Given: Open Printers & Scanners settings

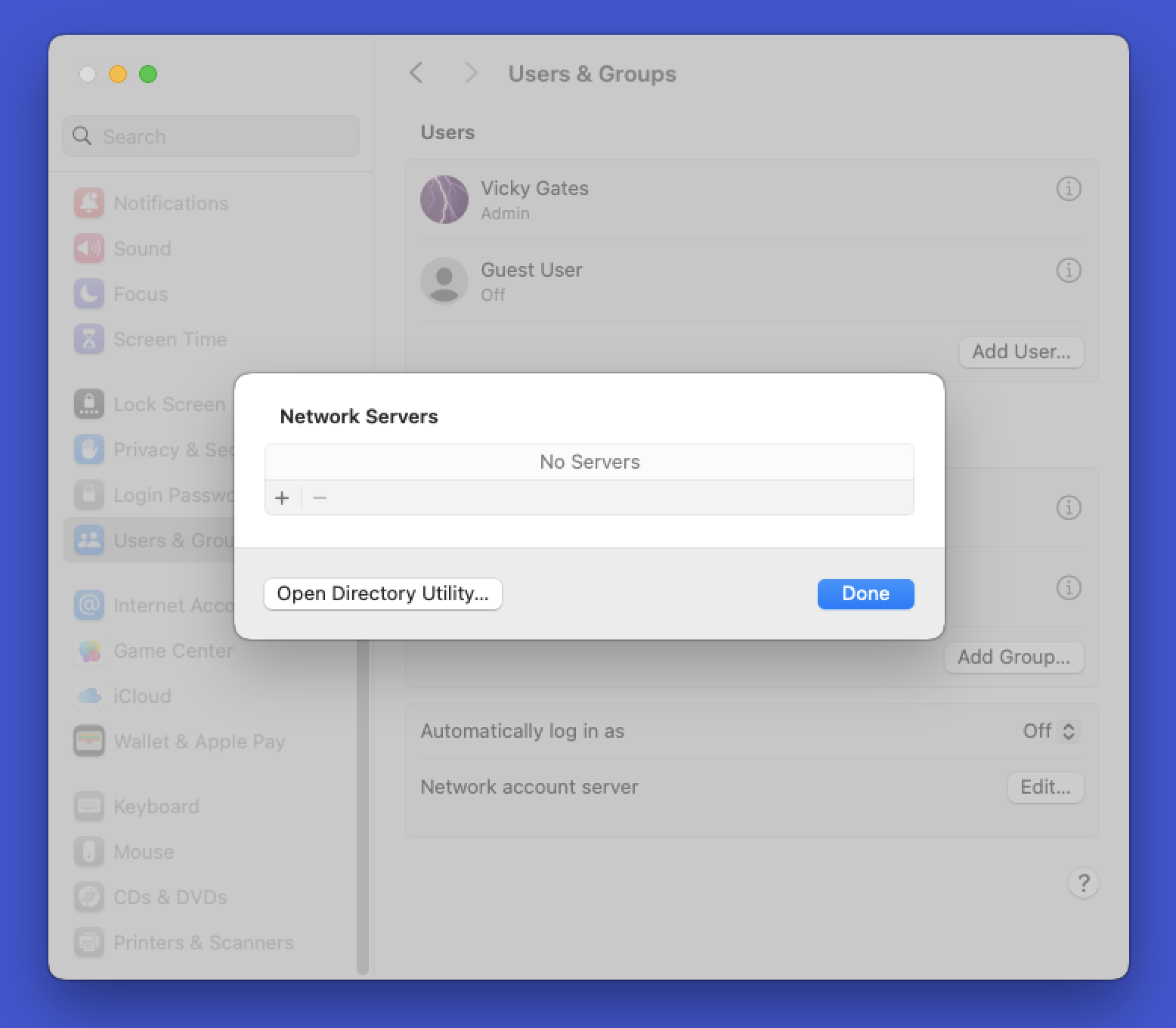Looking at the screenshot, I should [x=203, y=942].
